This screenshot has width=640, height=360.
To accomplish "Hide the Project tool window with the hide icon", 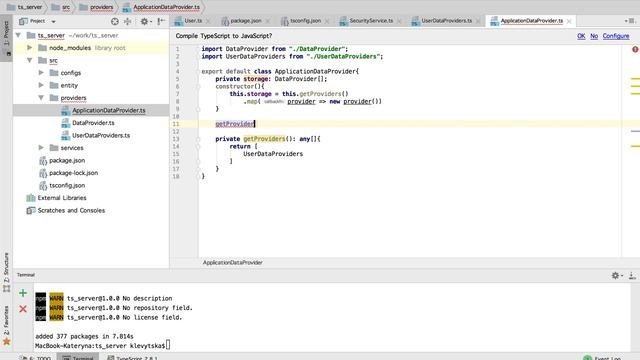I will click(161, 21).
